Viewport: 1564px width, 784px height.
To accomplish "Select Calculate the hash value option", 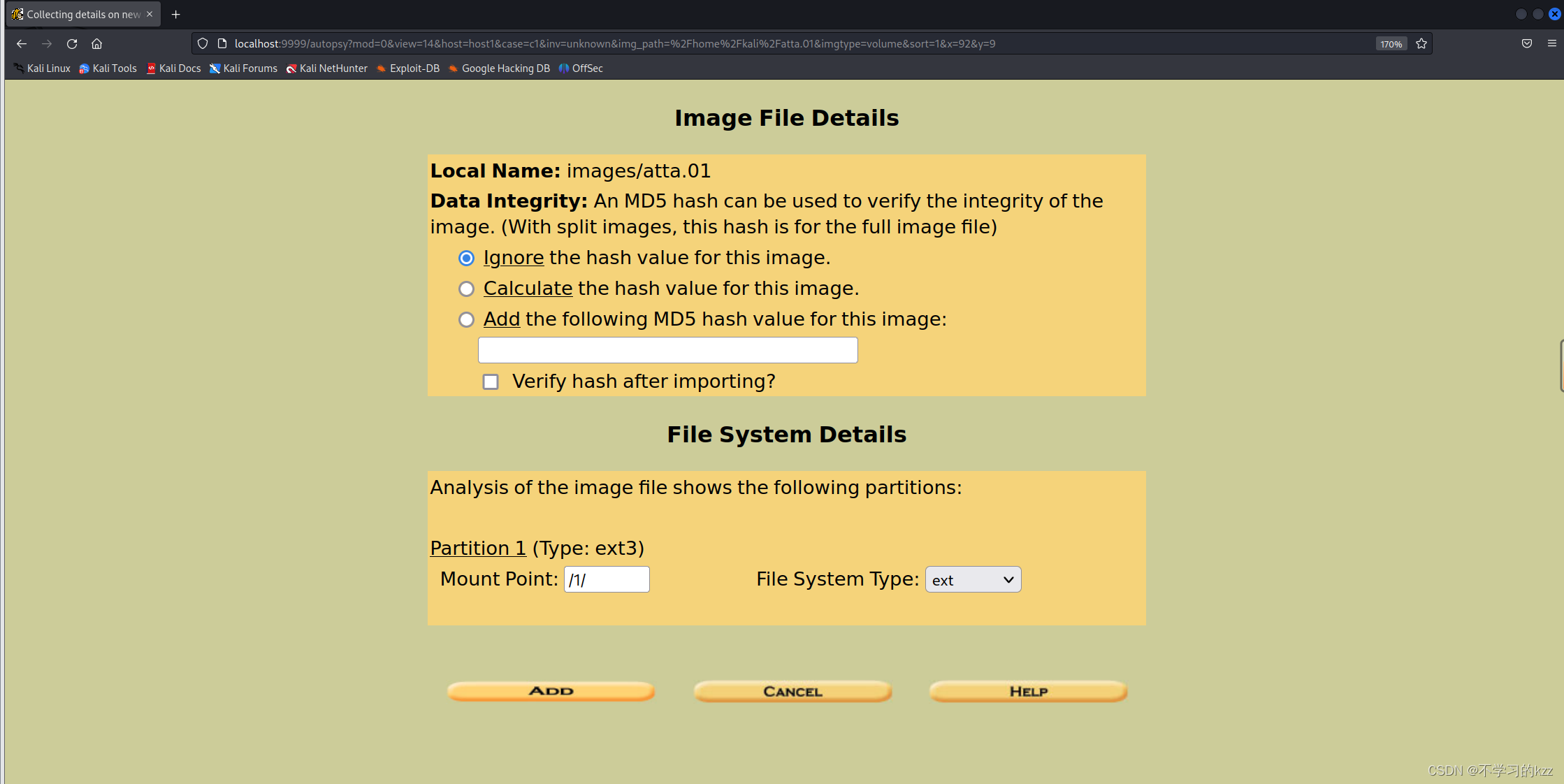I will [466, 289].
